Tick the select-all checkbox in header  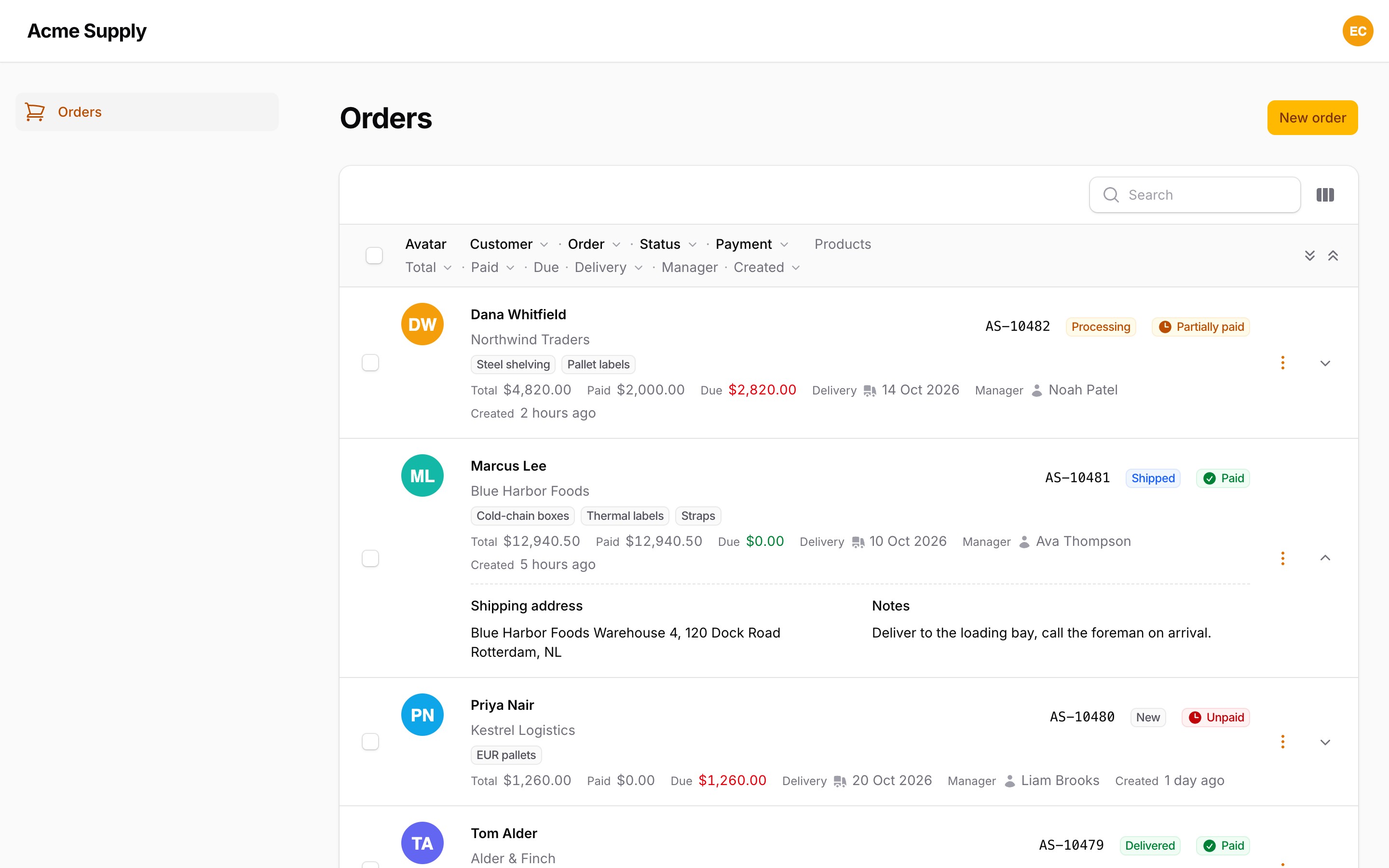[x=374, y=256]
